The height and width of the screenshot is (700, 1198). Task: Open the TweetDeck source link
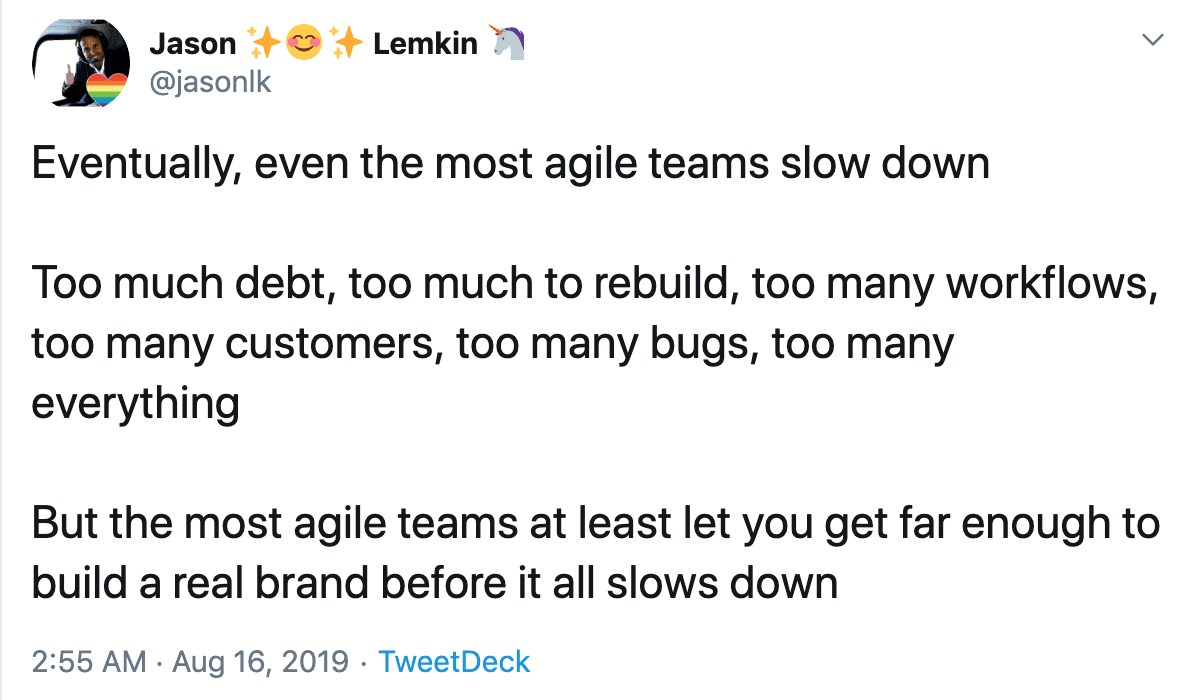click(x=455, y=661)
